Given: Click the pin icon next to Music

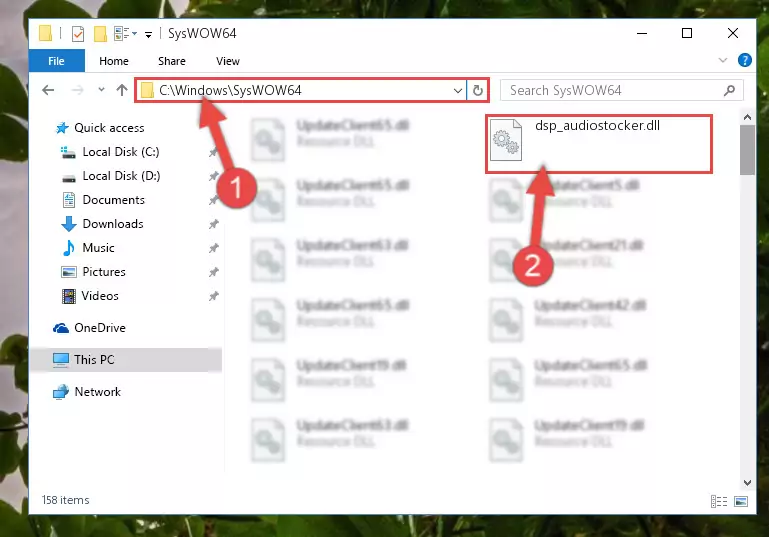Looking at the screenshot, I should point(213,248).
